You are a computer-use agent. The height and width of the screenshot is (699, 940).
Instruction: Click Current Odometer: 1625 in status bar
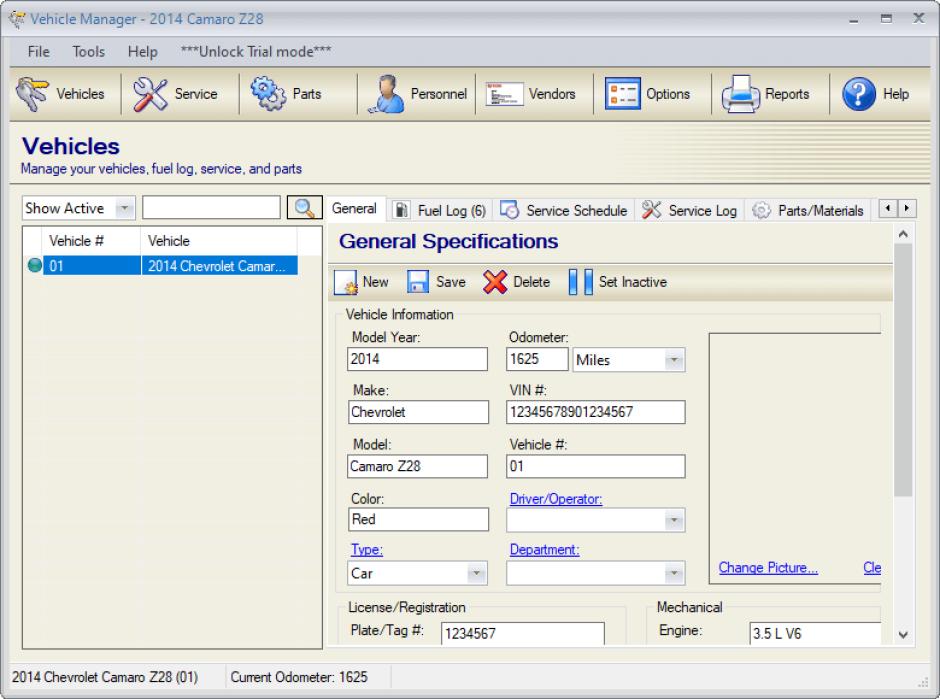(x=299, y=677)
